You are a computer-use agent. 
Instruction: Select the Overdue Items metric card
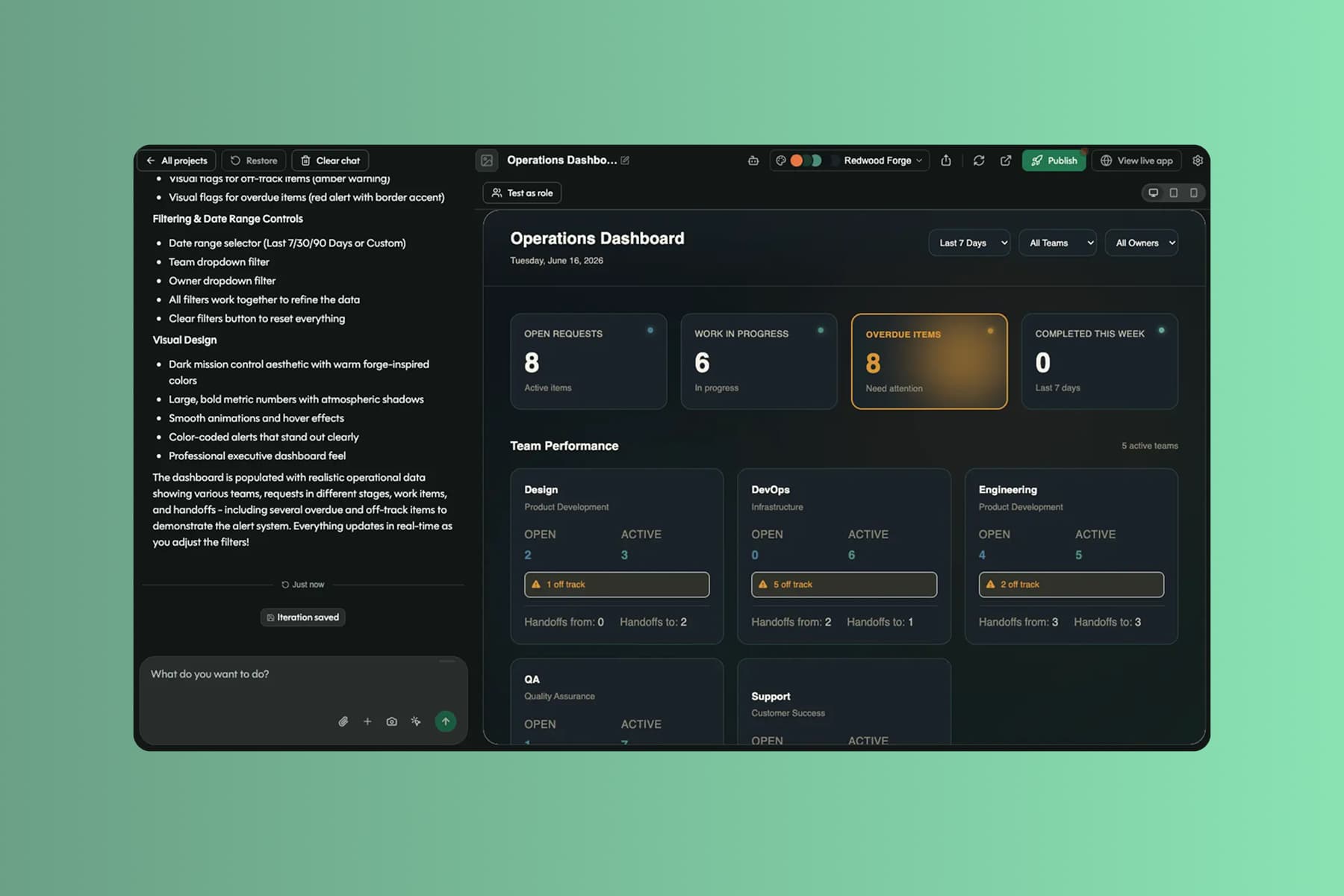(x=929, y=361)
